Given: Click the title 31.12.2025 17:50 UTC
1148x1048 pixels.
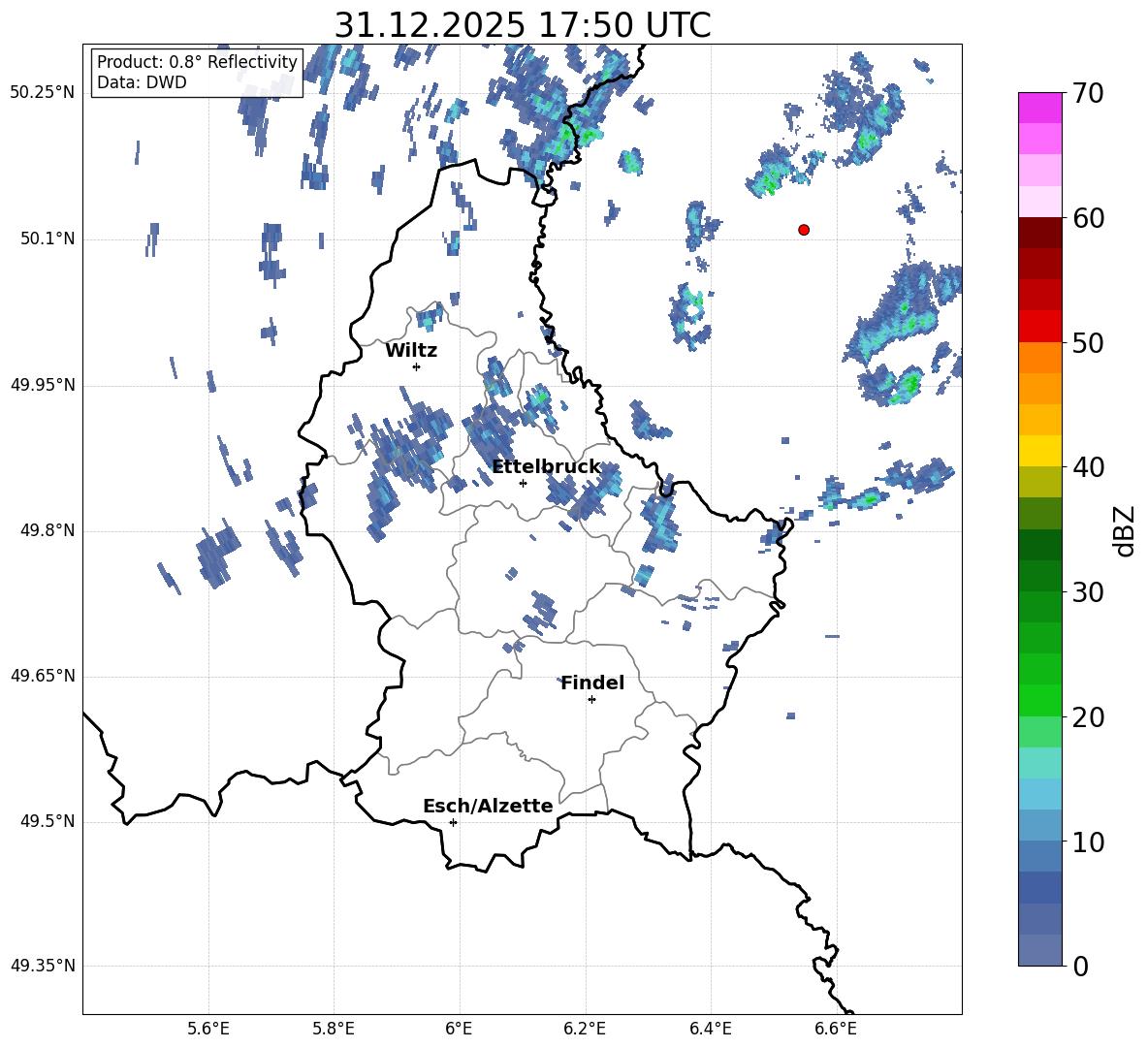Looking at the screenshot, I should coord(523,25).
